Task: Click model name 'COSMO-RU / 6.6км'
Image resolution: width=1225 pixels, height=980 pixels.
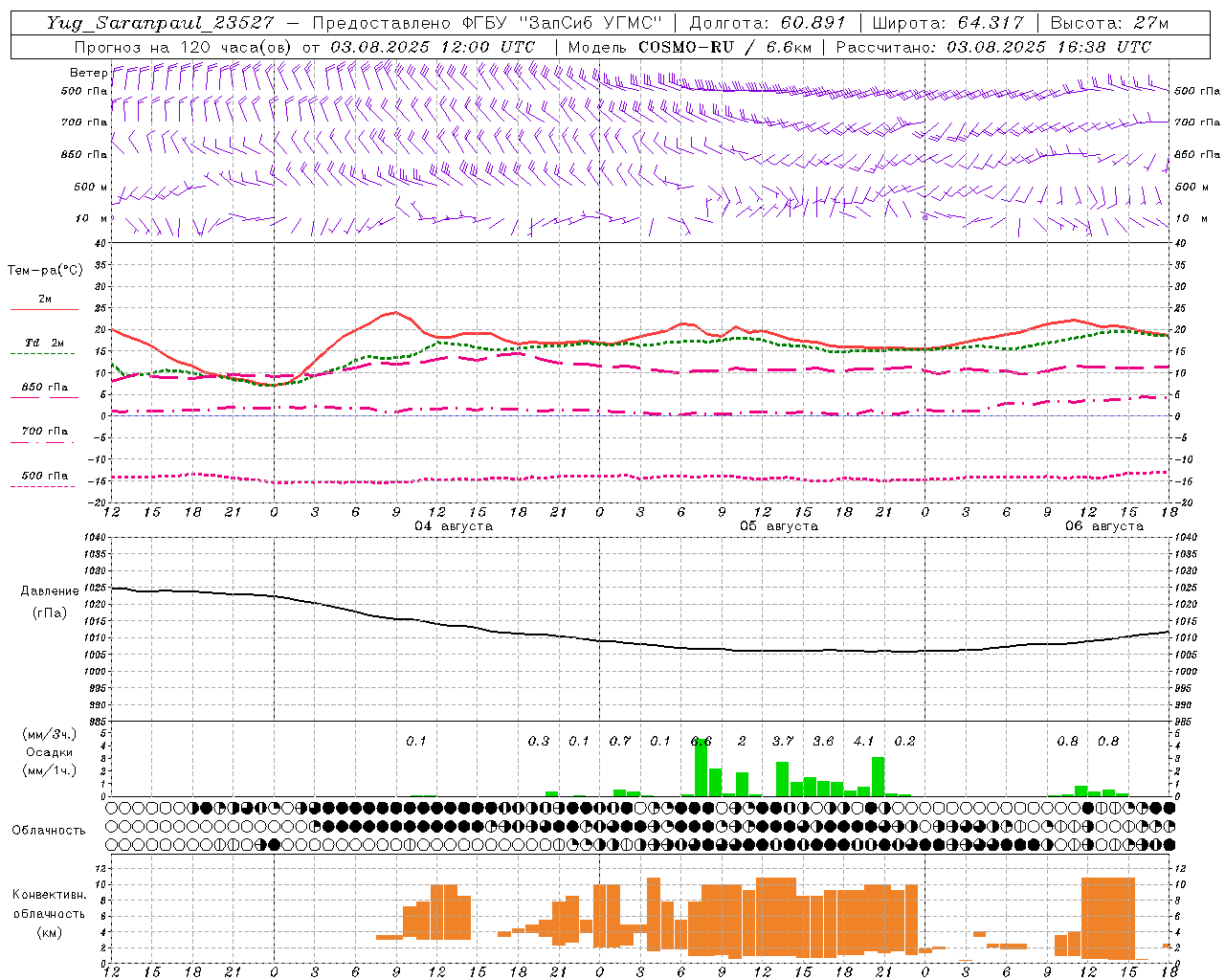Action: 724,47
